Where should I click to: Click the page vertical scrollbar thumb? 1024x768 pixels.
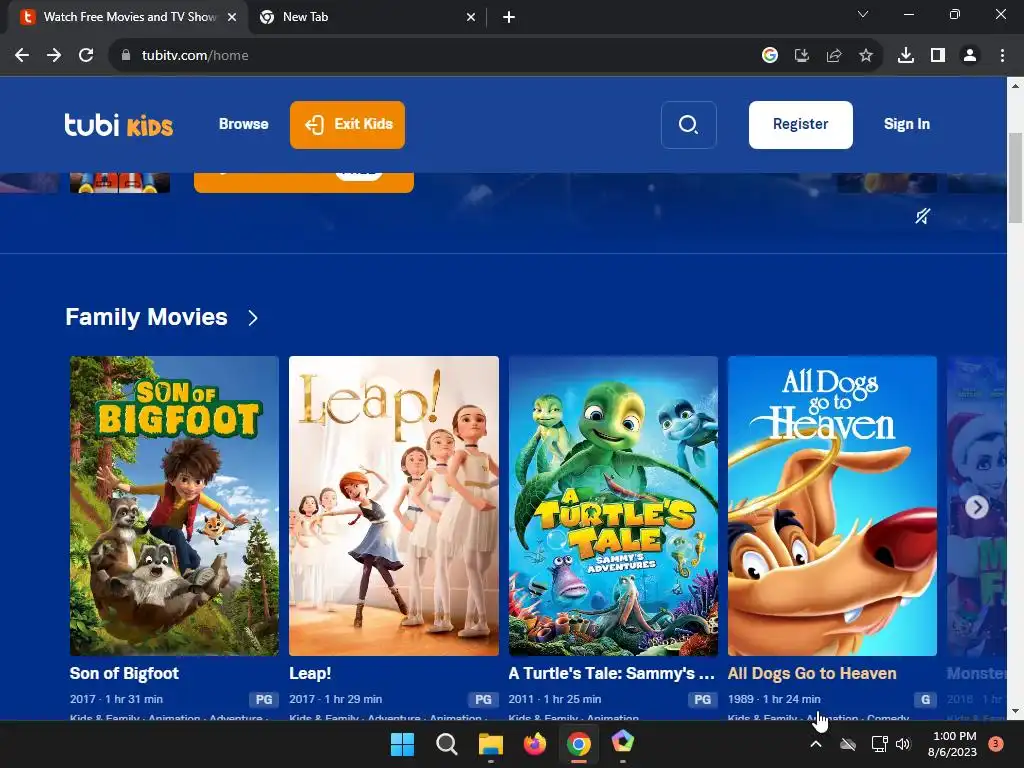click(x=1016, y=178)
